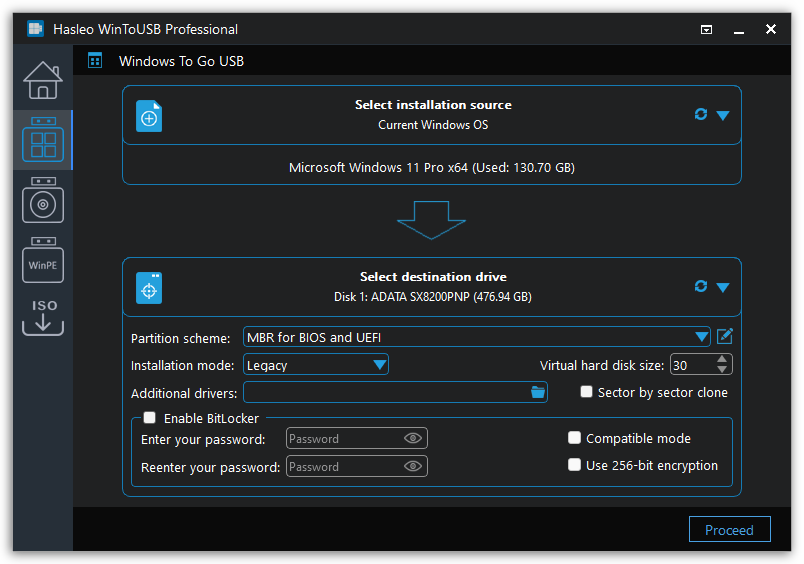Decrease virtual hard disk size
Screen dimensions: 804x564
(x=722, y=369)
